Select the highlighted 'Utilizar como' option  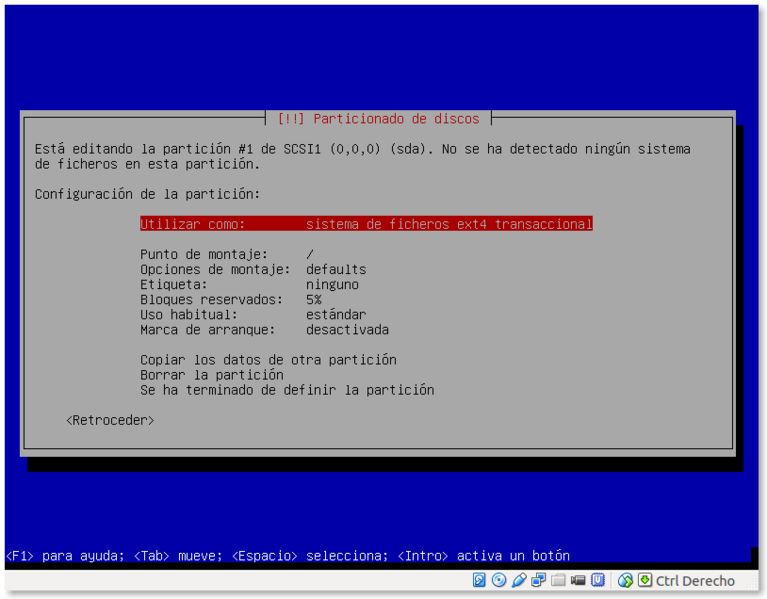click(x=366, y=224)
